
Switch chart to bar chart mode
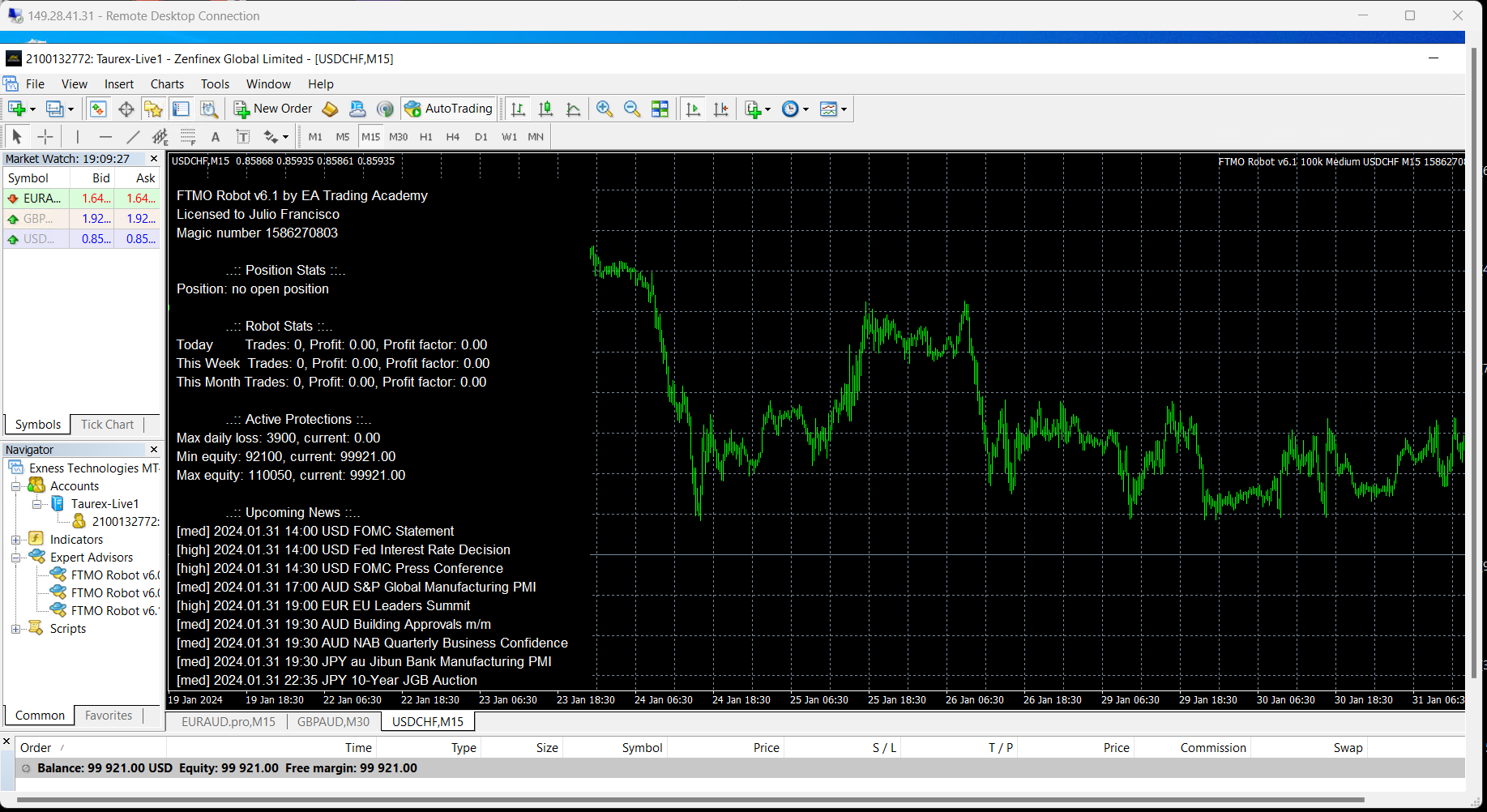[518, 109]
